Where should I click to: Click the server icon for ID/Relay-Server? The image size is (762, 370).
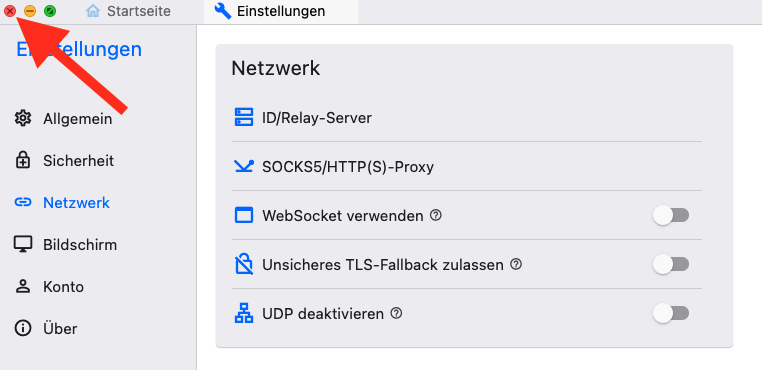point(243,118)
